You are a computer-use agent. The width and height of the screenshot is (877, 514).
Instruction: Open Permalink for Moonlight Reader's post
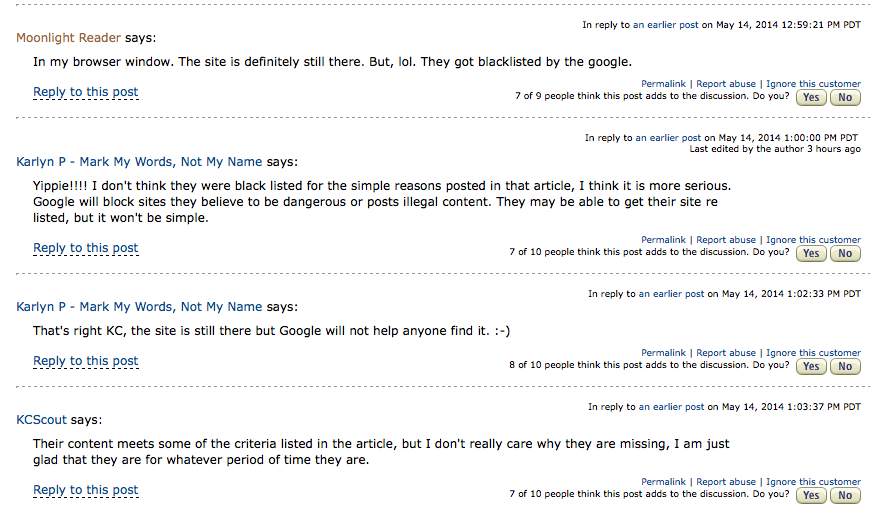coord(663,84)
